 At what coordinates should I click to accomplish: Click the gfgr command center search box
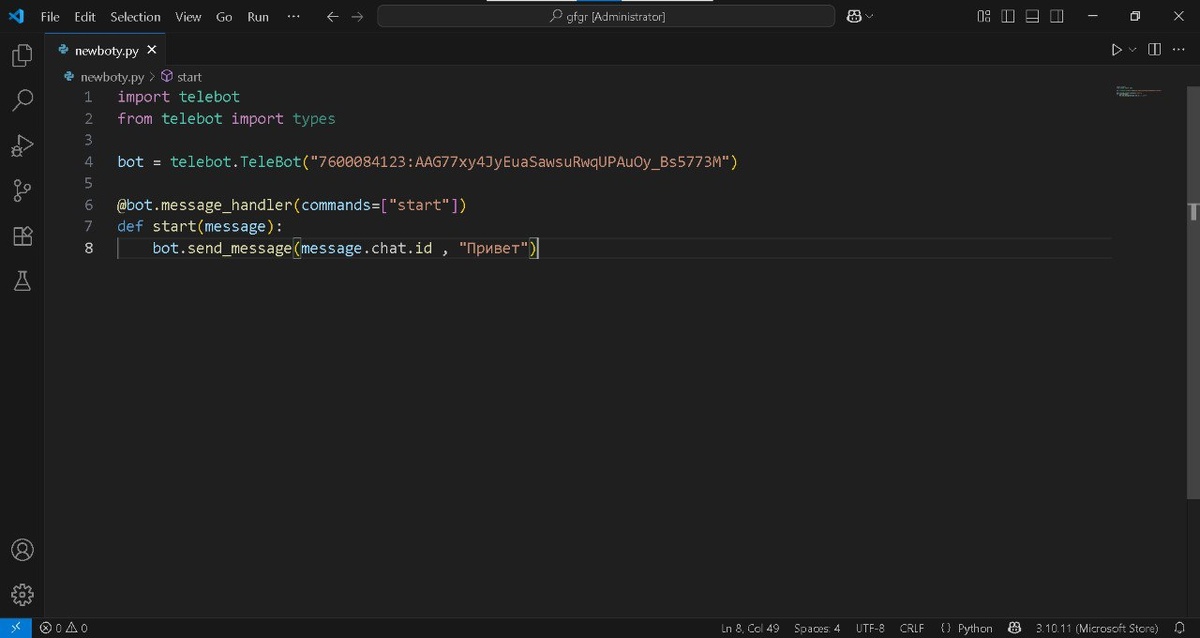tap(606, 16)
